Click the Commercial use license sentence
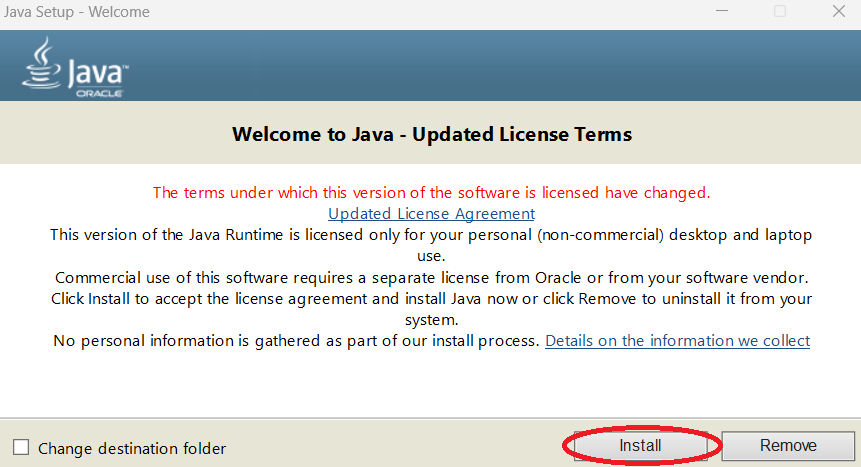Viewport: 861px width, 467px height. tap(431, 277)
